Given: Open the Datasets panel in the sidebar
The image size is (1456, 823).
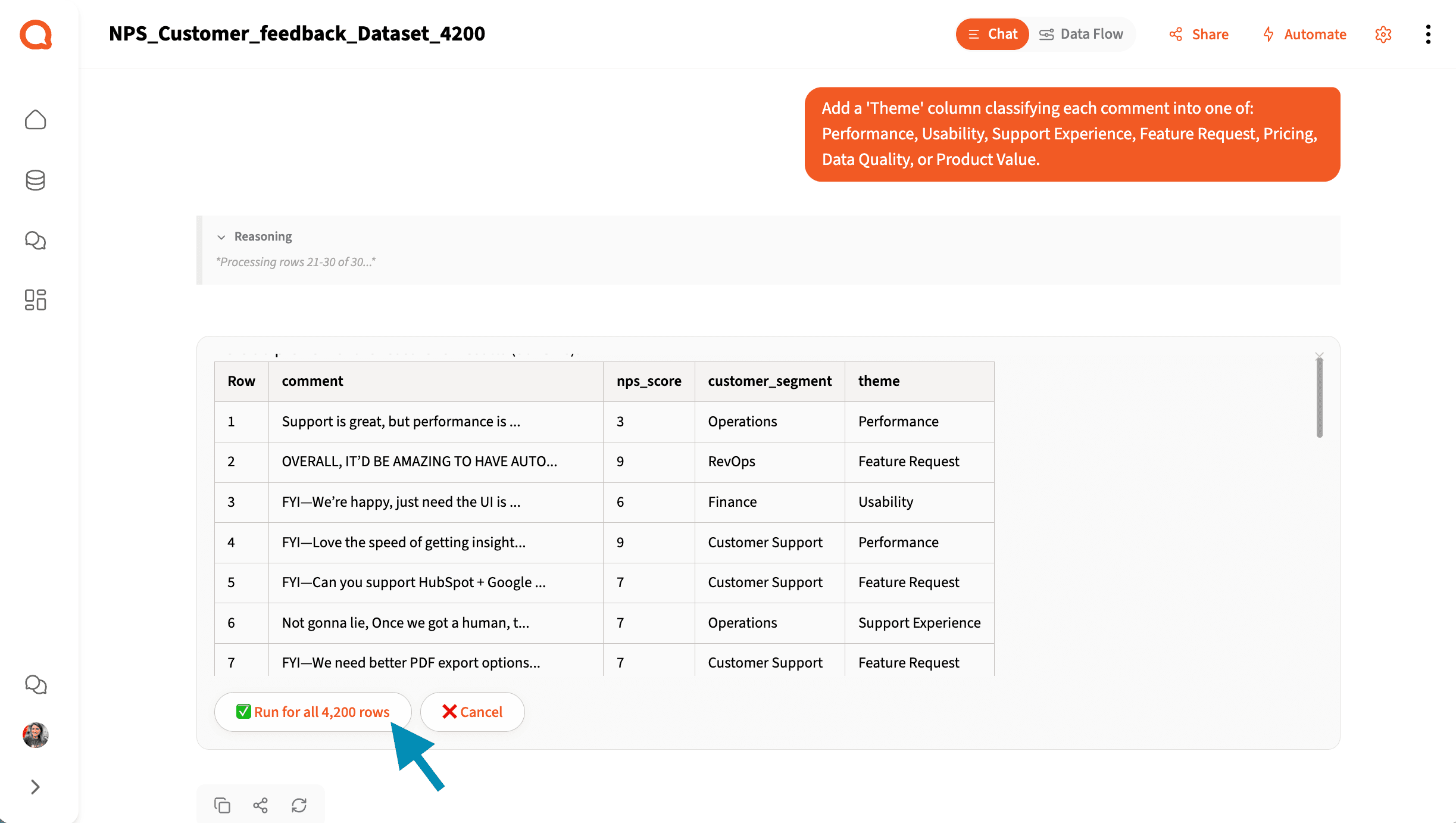Looking at the screenshot, I should 35,180.
